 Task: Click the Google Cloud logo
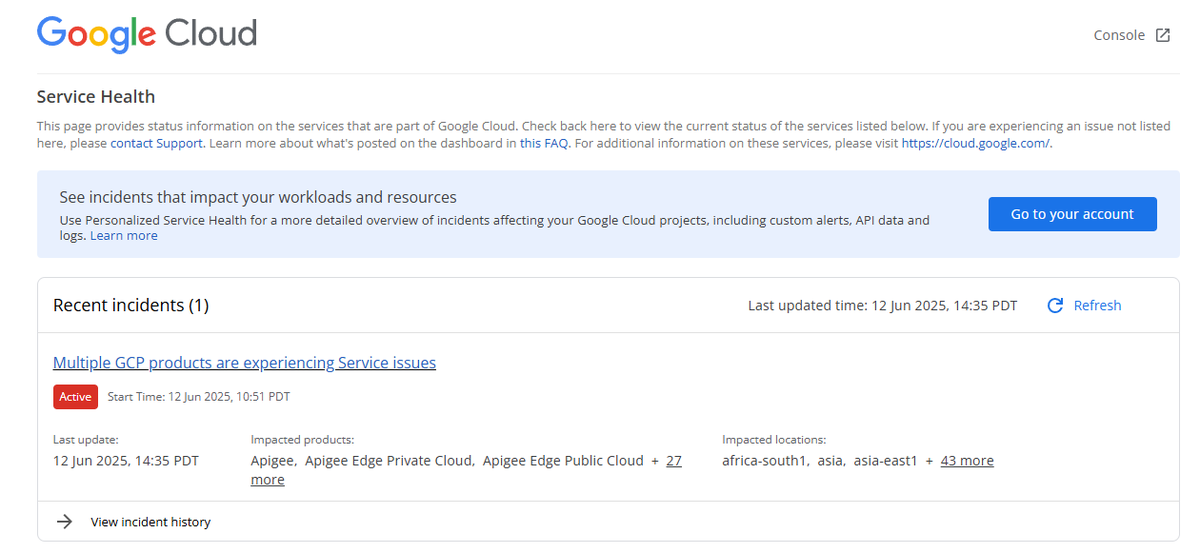click(147, 34)
